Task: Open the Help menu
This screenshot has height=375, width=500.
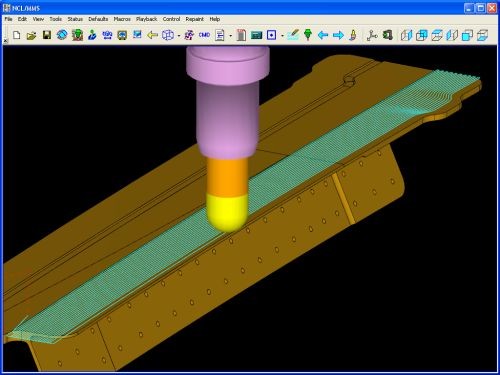Action: click(215, 19)
